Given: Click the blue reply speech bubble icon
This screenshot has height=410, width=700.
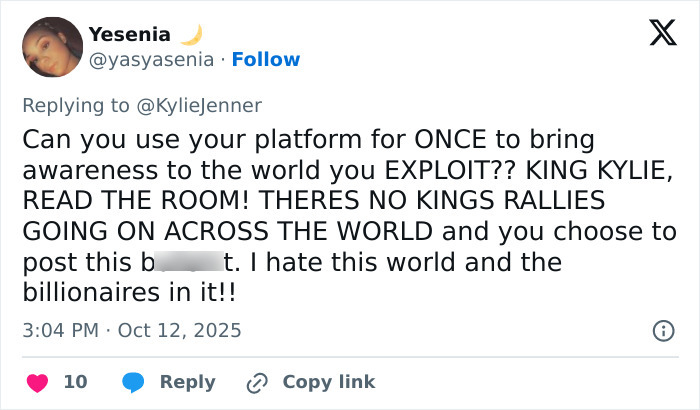Looking at the screenshot, I should click(x=133, y=382).
